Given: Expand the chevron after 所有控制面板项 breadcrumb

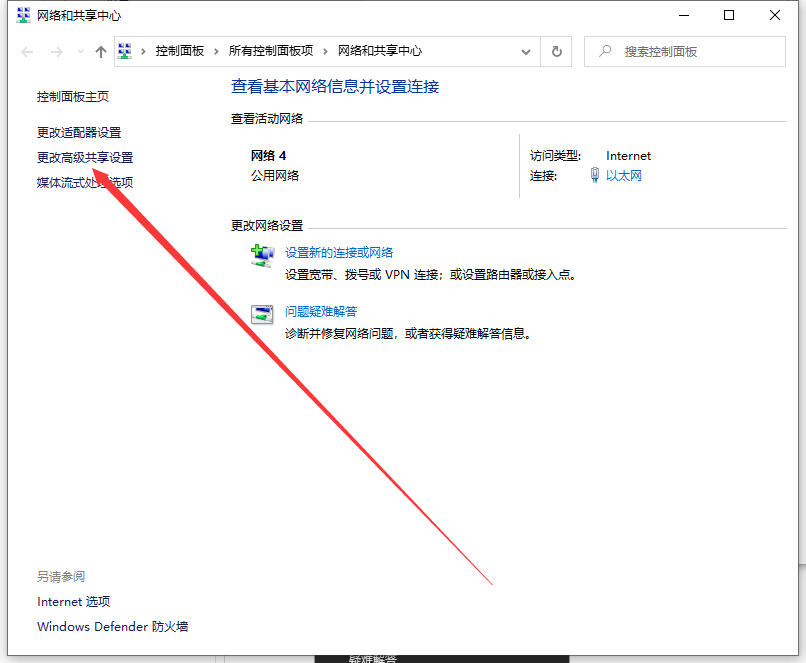Looking at the screenshot, I should coord(326,51).
